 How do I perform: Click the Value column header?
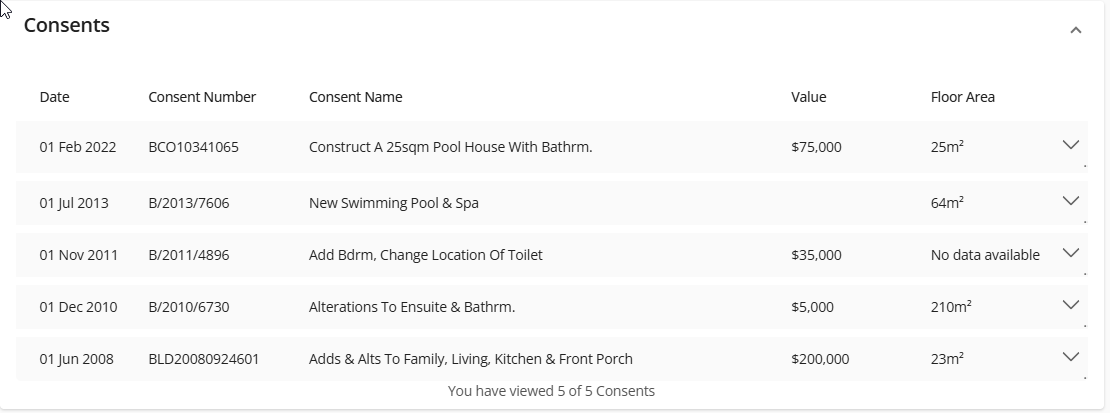click(808, 97)
